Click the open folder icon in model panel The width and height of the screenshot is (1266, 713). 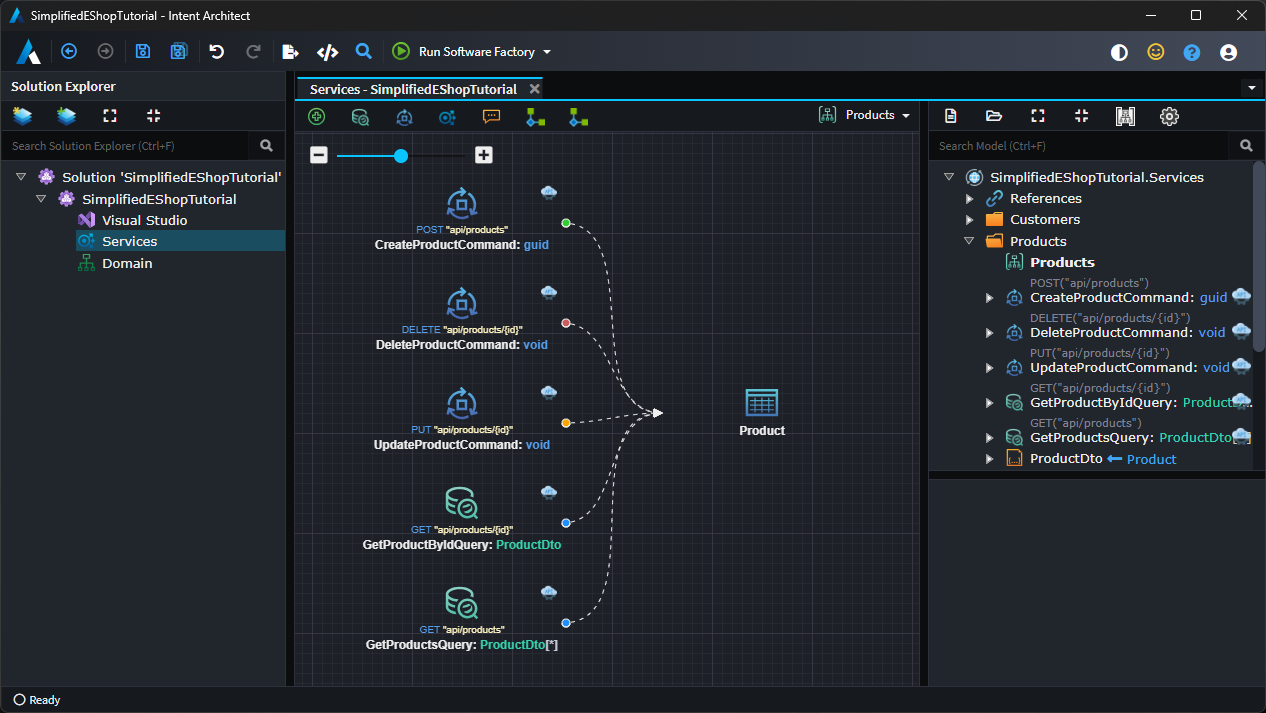(994, 116)
